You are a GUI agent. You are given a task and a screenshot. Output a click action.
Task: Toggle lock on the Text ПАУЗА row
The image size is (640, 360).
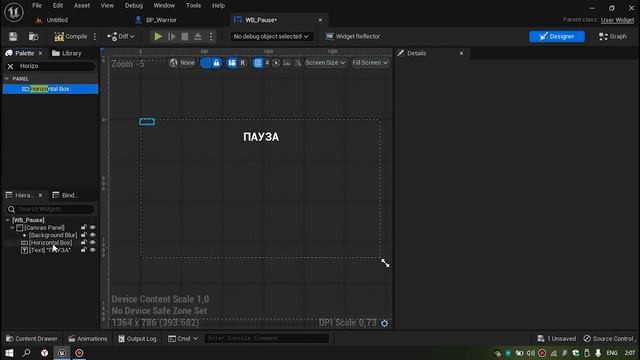coord(84,249)
